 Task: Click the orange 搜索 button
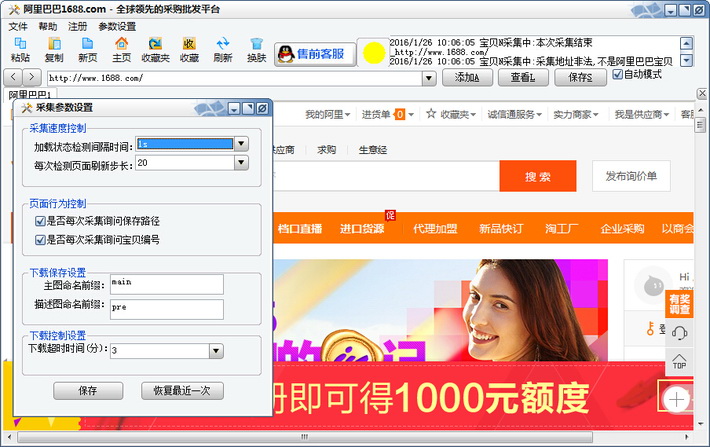pos(538,176)
